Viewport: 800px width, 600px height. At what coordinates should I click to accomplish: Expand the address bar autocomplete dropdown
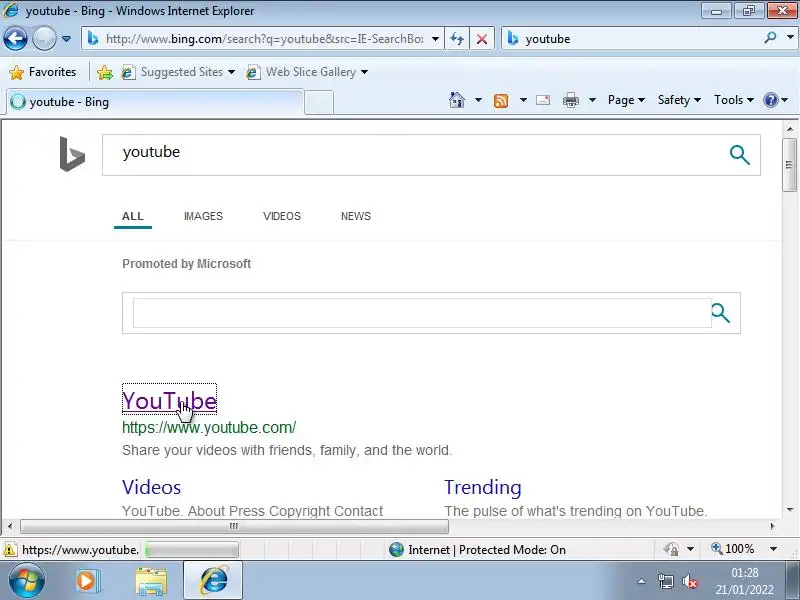435,39
